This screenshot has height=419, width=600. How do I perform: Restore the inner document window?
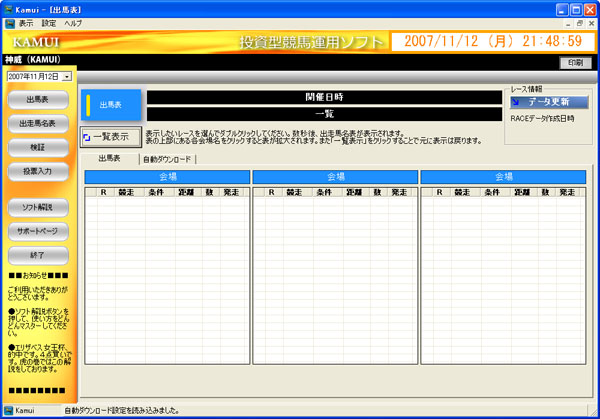(578, 22)
